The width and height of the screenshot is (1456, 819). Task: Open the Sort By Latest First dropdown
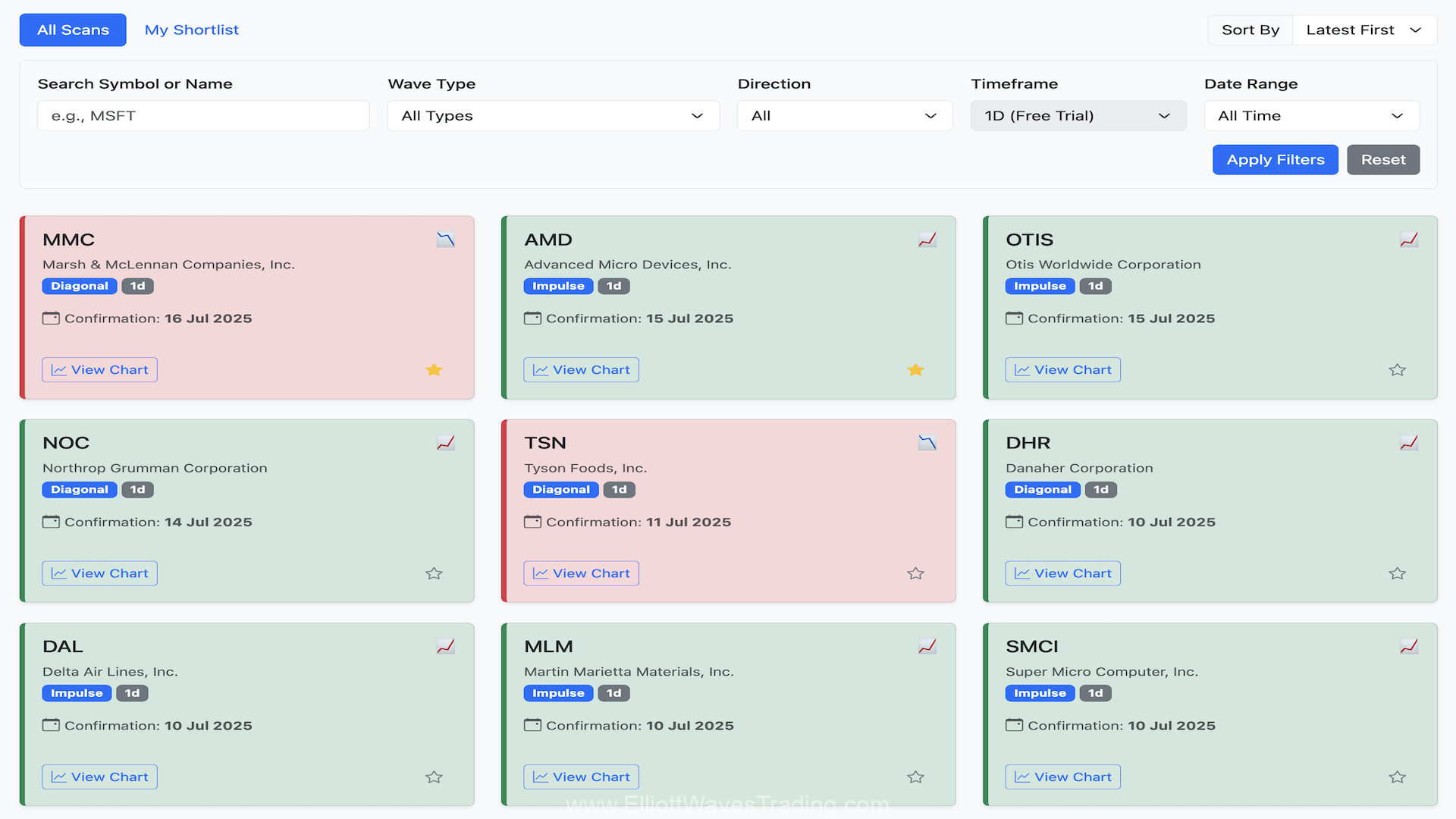(1363, 30)
